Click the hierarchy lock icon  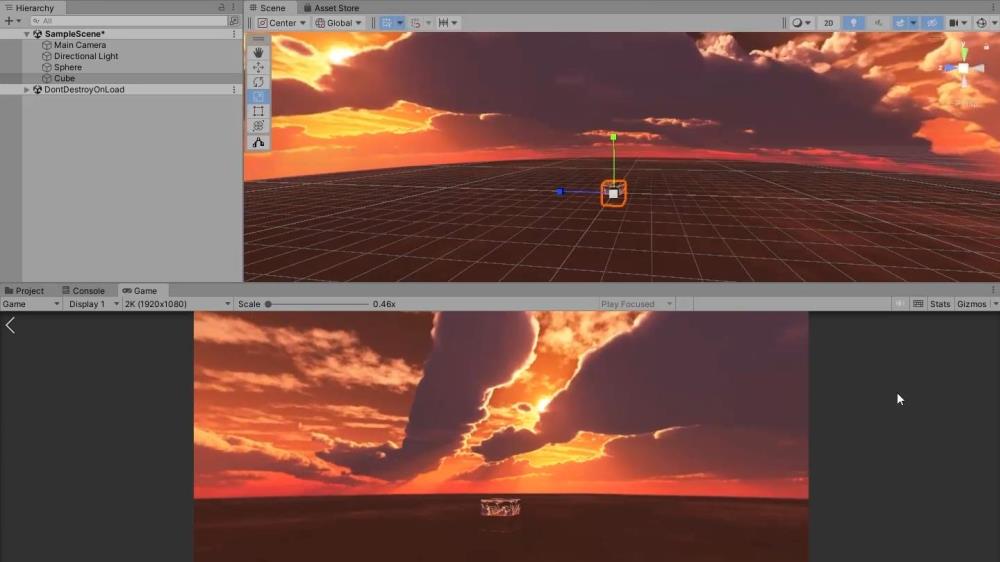pos(222,8)
